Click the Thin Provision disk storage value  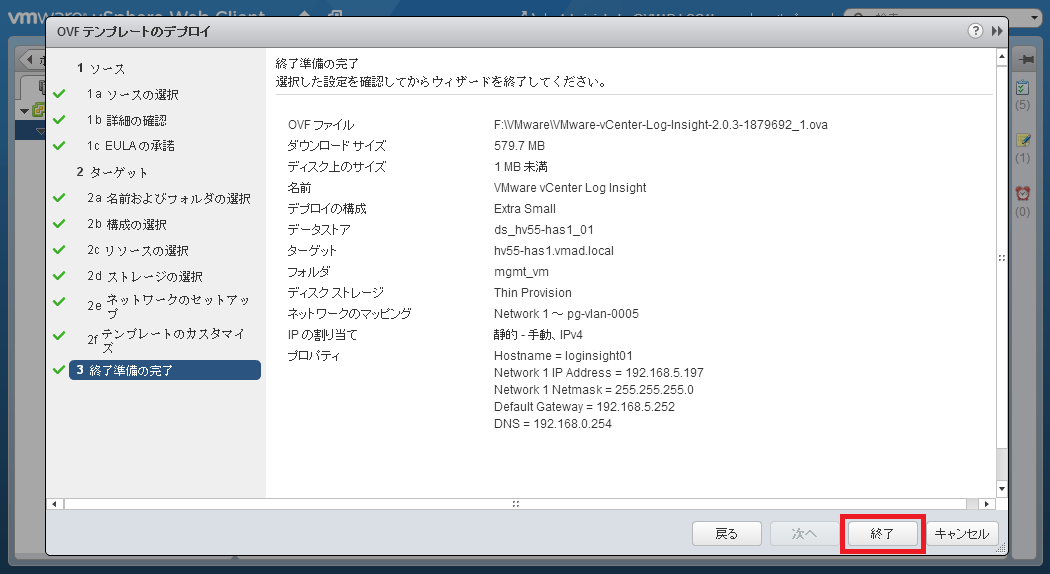point(533,293)
